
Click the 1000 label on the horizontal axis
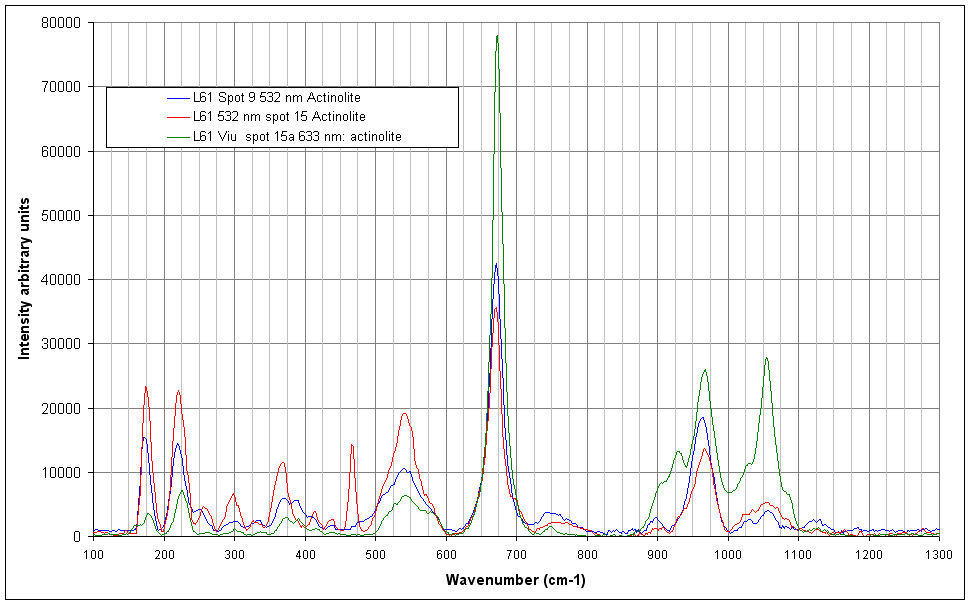pos(727,553)
